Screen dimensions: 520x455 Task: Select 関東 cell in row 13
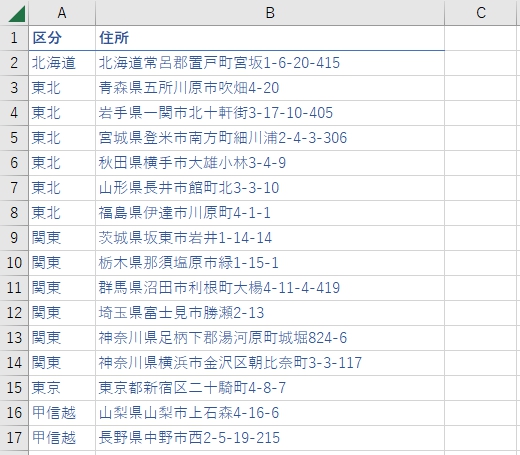[x=62, y=338]
